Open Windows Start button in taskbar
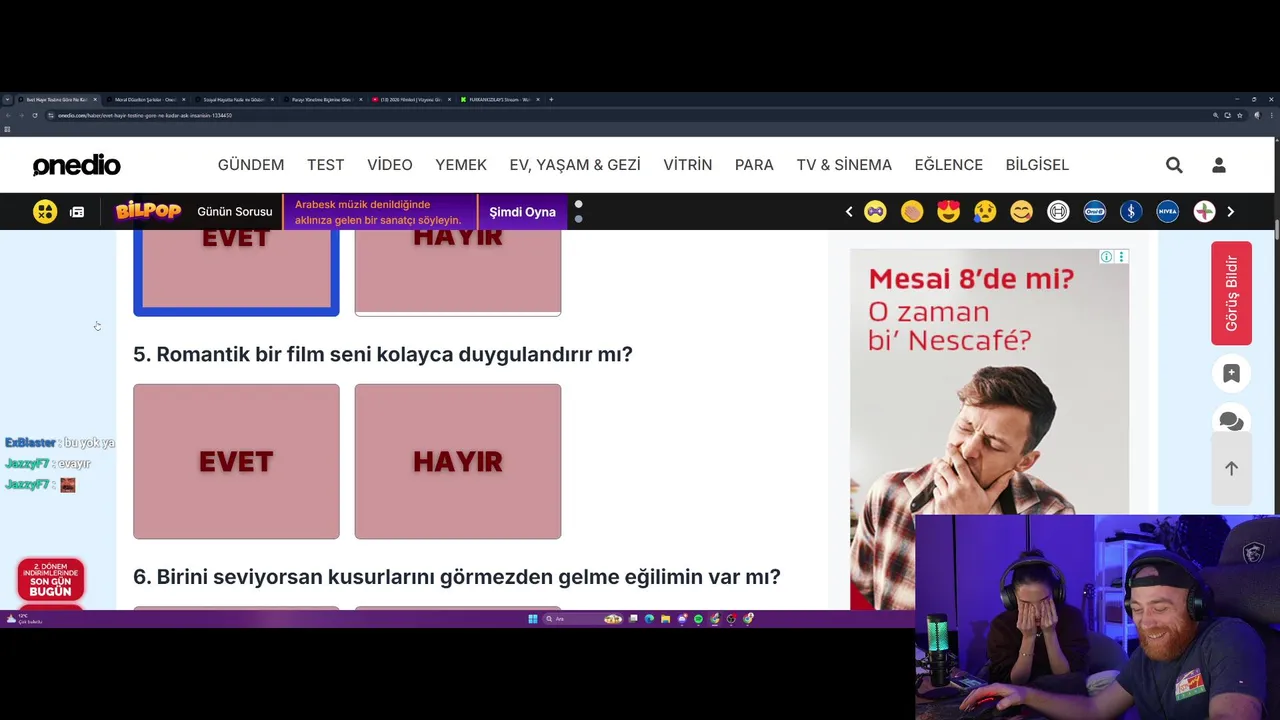Screen dimensions: 1280x720 point(533,619)
